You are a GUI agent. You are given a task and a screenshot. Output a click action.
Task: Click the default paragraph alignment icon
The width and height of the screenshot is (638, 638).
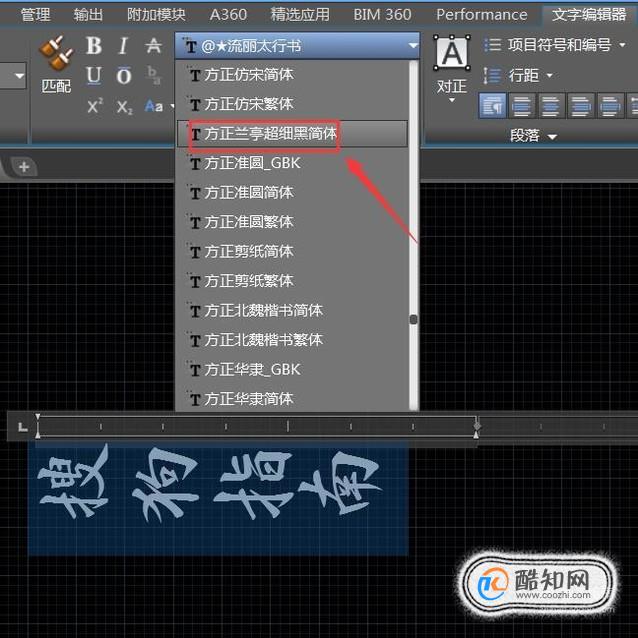click(493, 106)
